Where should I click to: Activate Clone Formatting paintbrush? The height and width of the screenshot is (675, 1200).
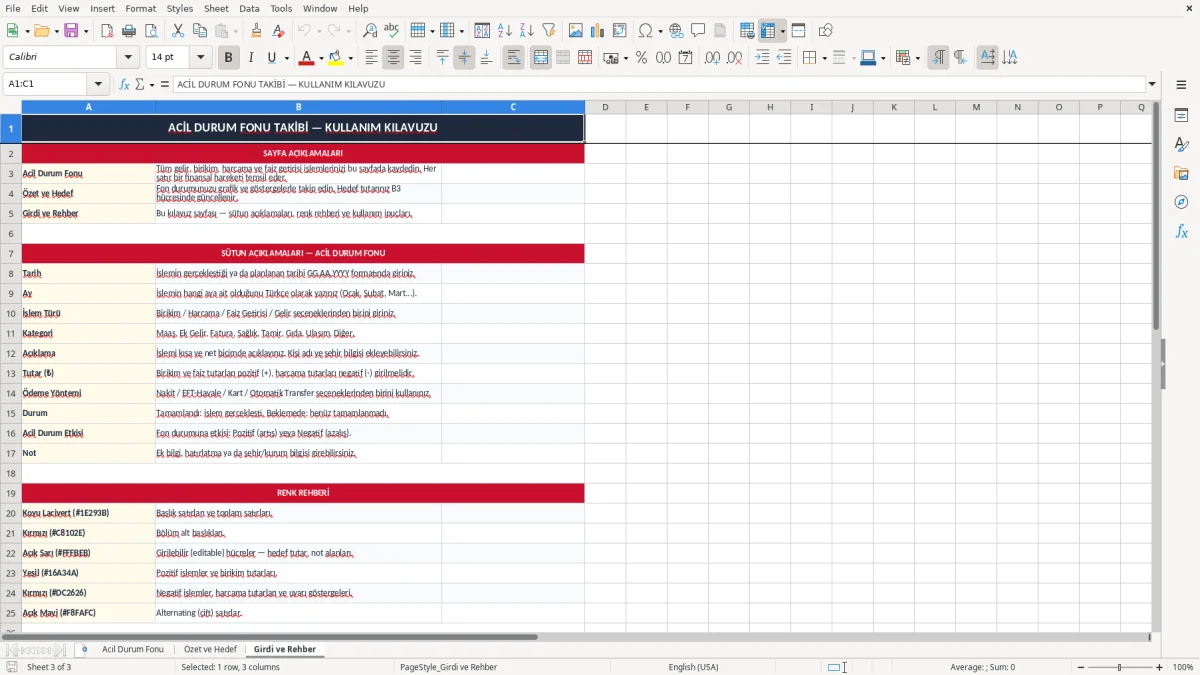tap(256, 31)
